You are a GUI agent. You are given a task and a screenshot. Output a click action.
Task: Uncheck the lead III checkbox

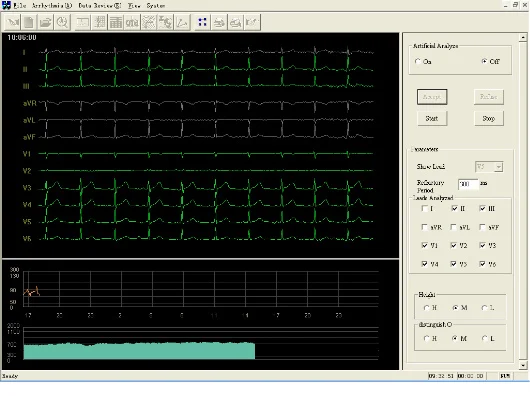[x=483, y=208]
